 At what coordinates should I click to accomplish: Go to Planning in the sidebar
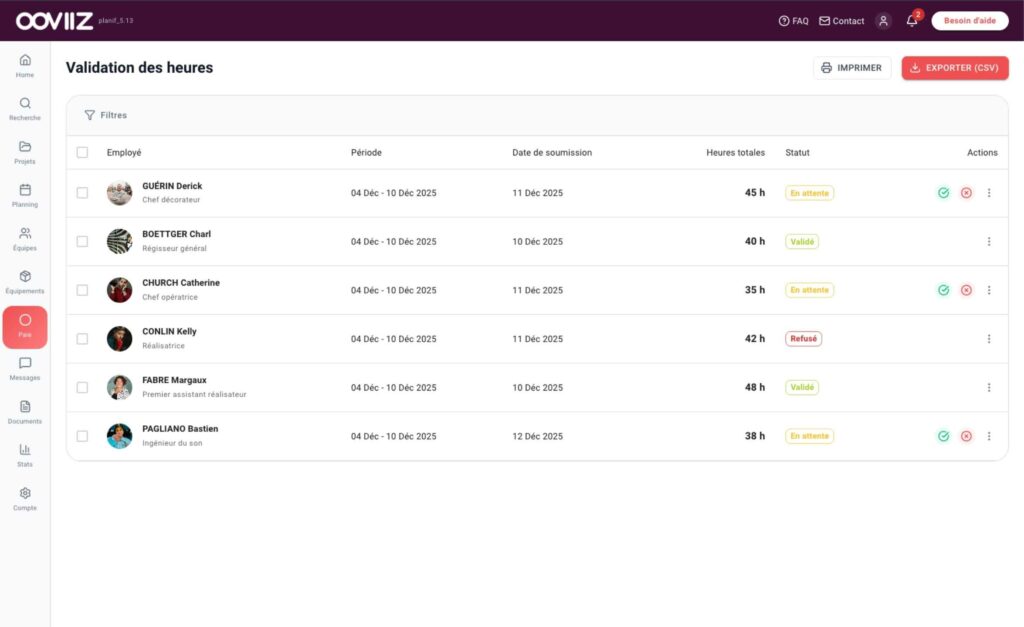(25, 195)
